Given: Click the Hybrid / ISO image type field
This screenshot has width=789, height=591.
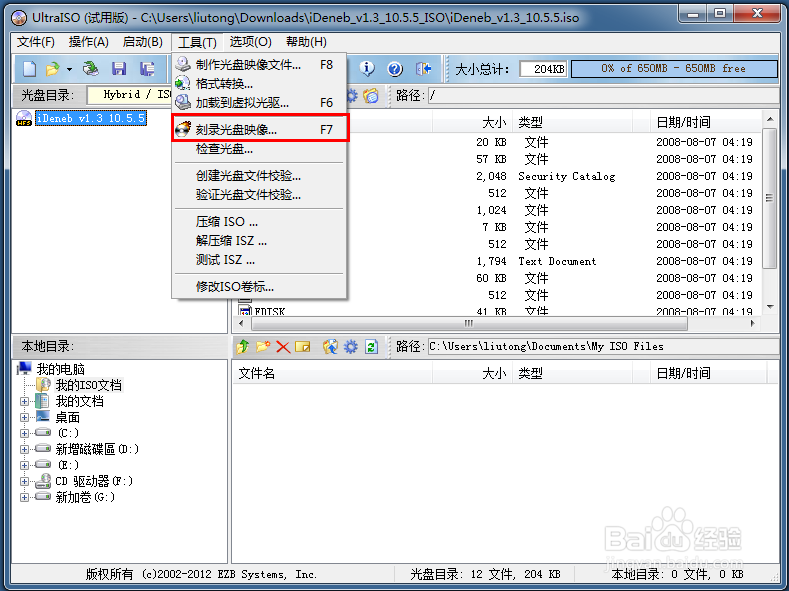Looking at the screenshot, I should [129, 95].
